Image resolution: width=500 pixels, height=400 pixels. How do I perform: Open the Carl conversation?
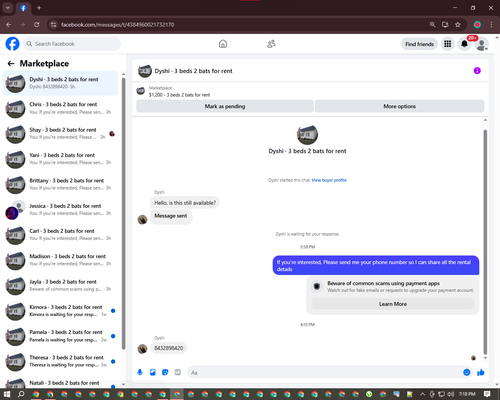pos(60,235)
